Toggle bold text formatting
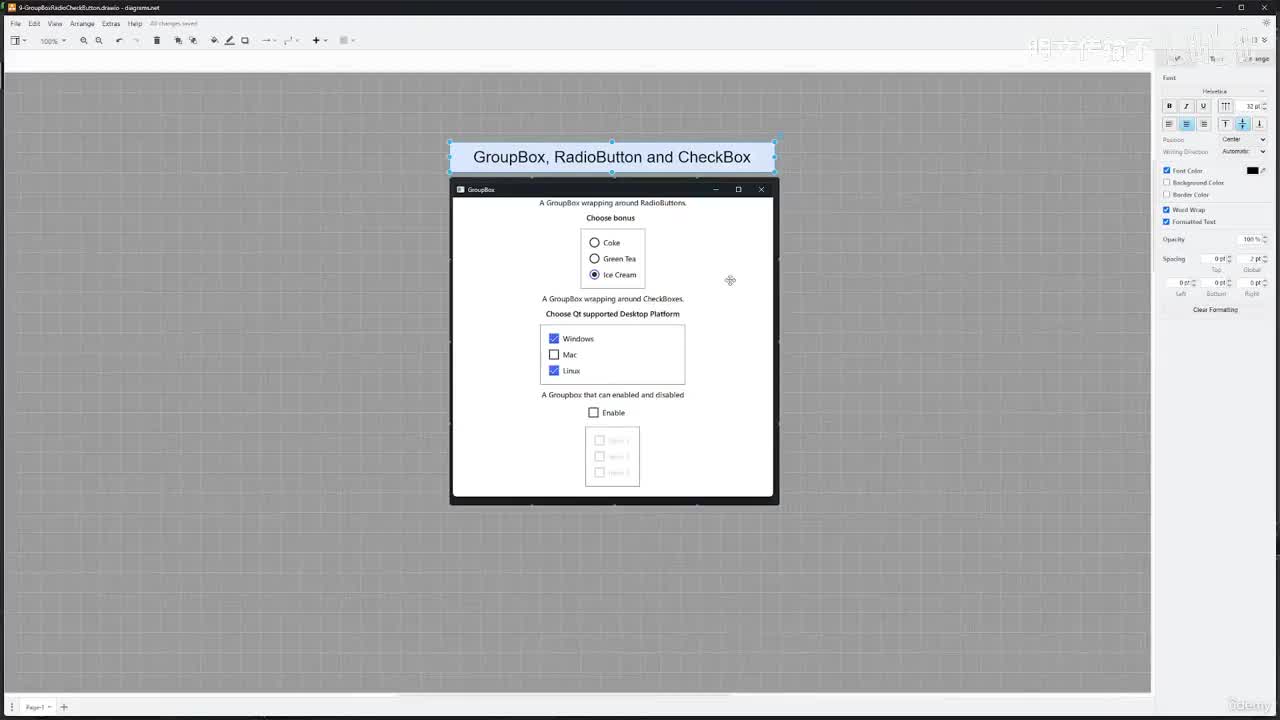1280x720 pixels. click(x=1169, y=106)
